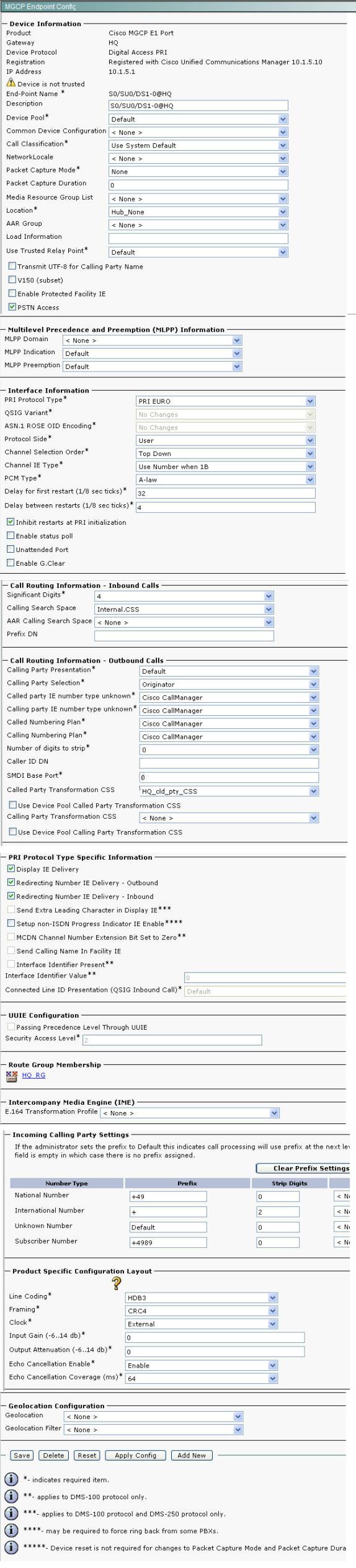Open Use Trusted Relay Point dropdown
Image resolution: width=356 pixels, height=1568 pixels.
coord(198,252)
